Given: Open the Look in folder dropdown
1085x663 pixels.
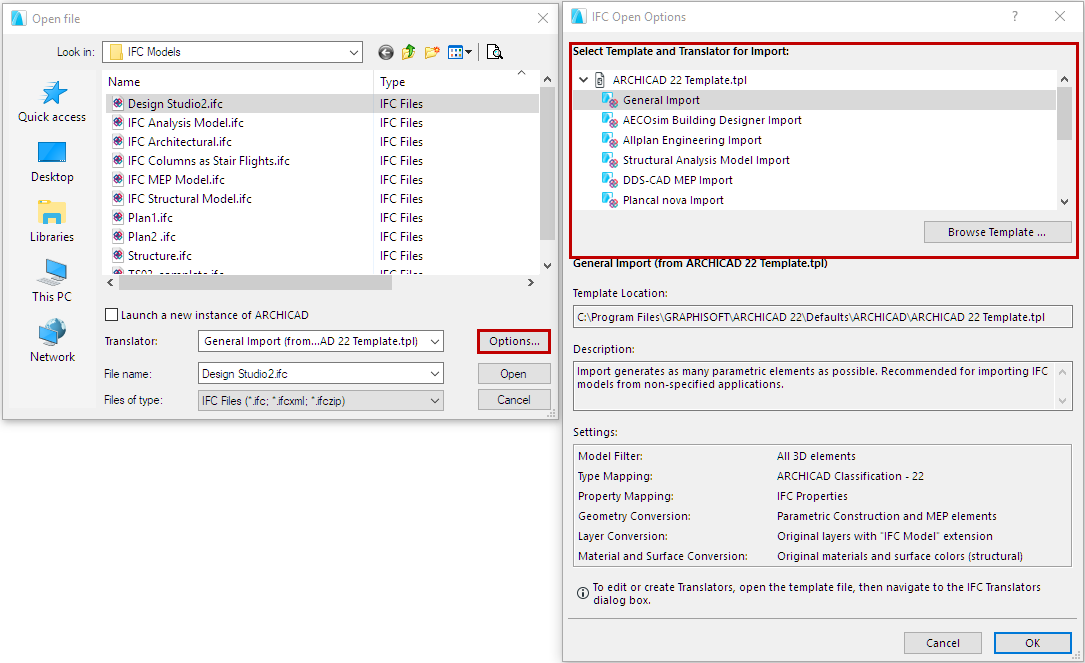Looking at the screenshot, I should [354, 52].
